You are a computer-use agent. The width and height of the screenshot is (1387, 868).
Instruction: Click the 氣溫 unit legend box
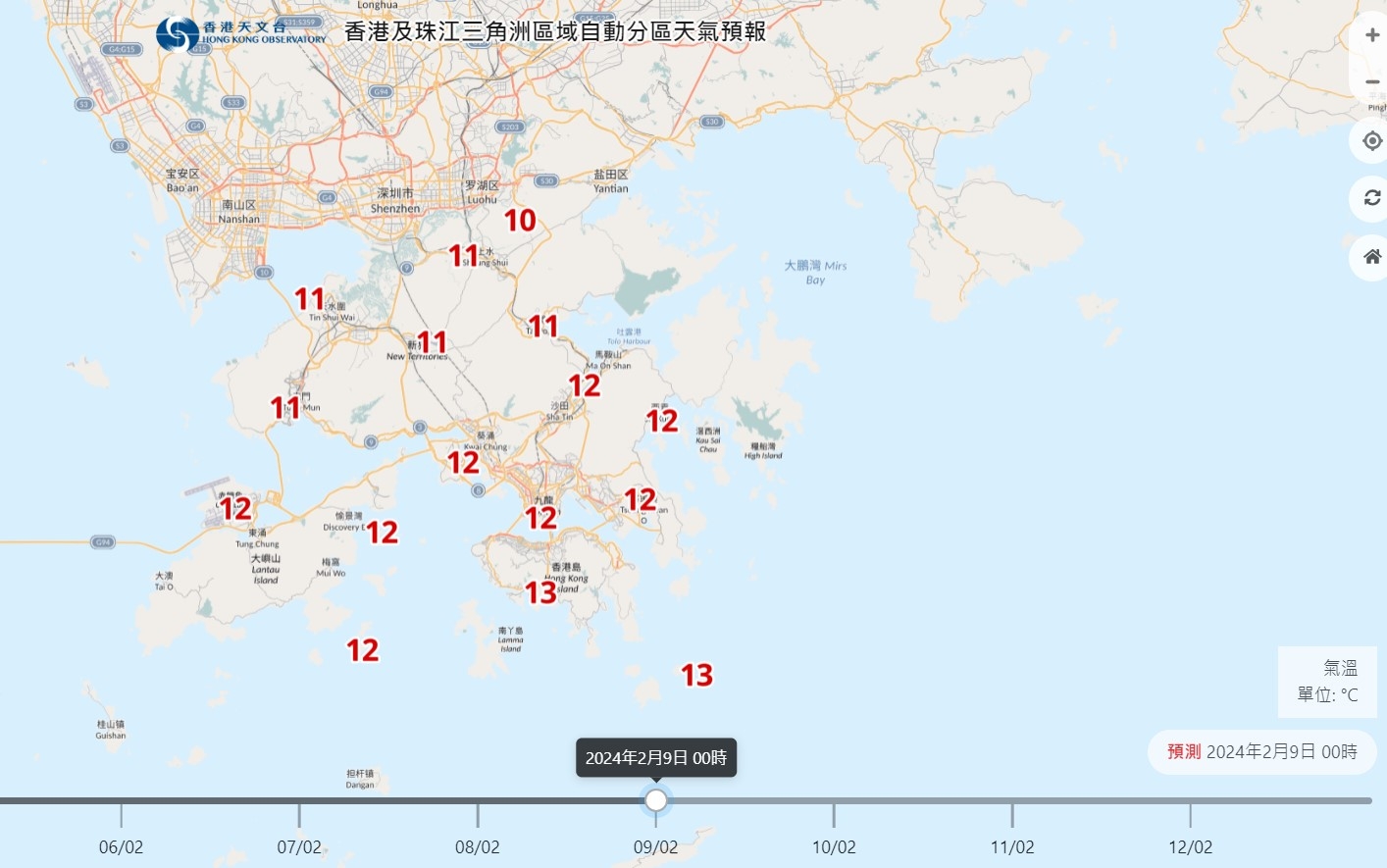point(1327,682)
